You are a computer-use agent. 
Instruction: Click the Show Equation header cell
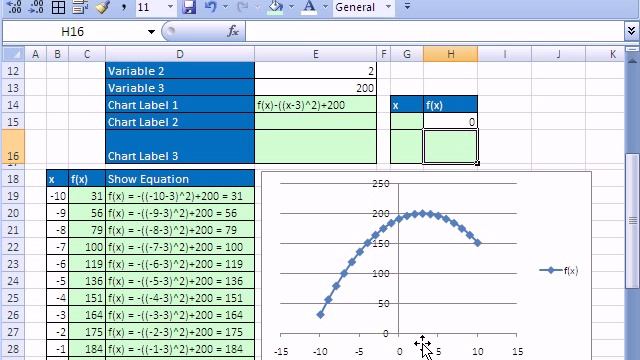pyautogui.click(x=180, y=179)
